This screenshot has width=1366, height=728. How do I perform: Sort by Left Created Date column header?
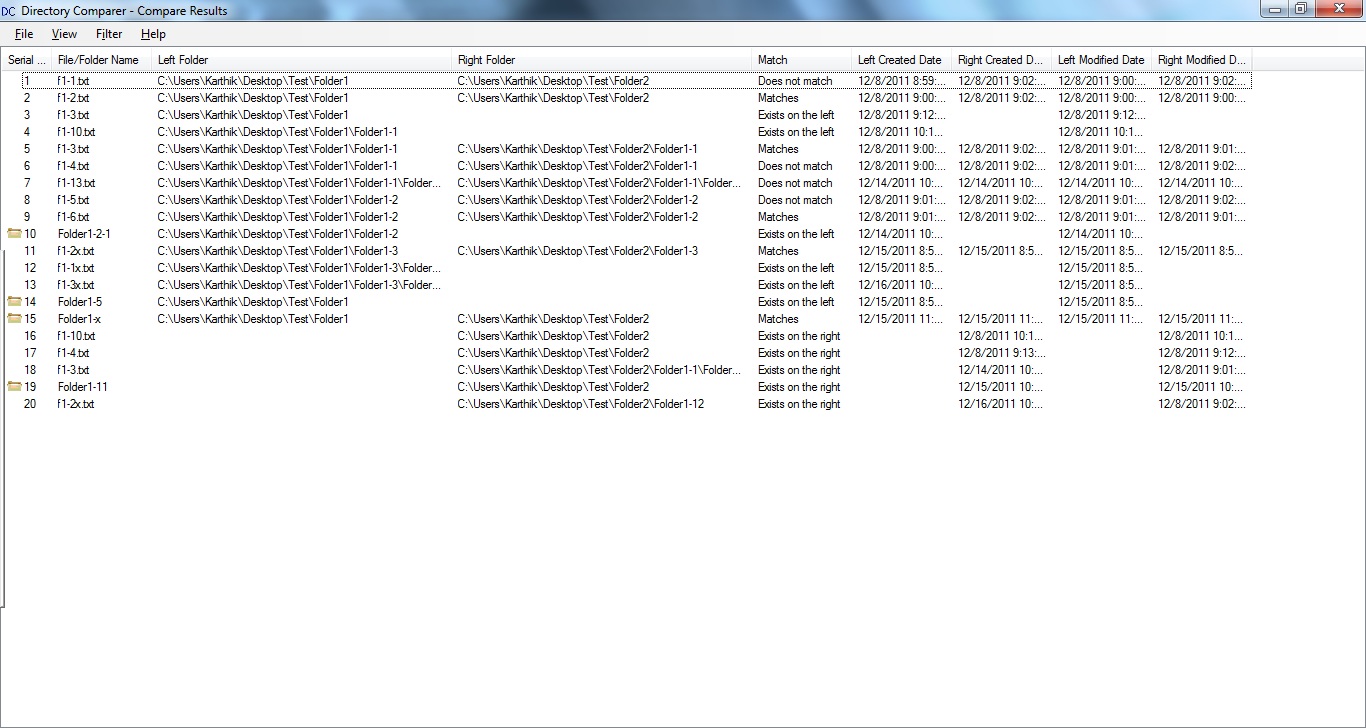pos(902,60)
